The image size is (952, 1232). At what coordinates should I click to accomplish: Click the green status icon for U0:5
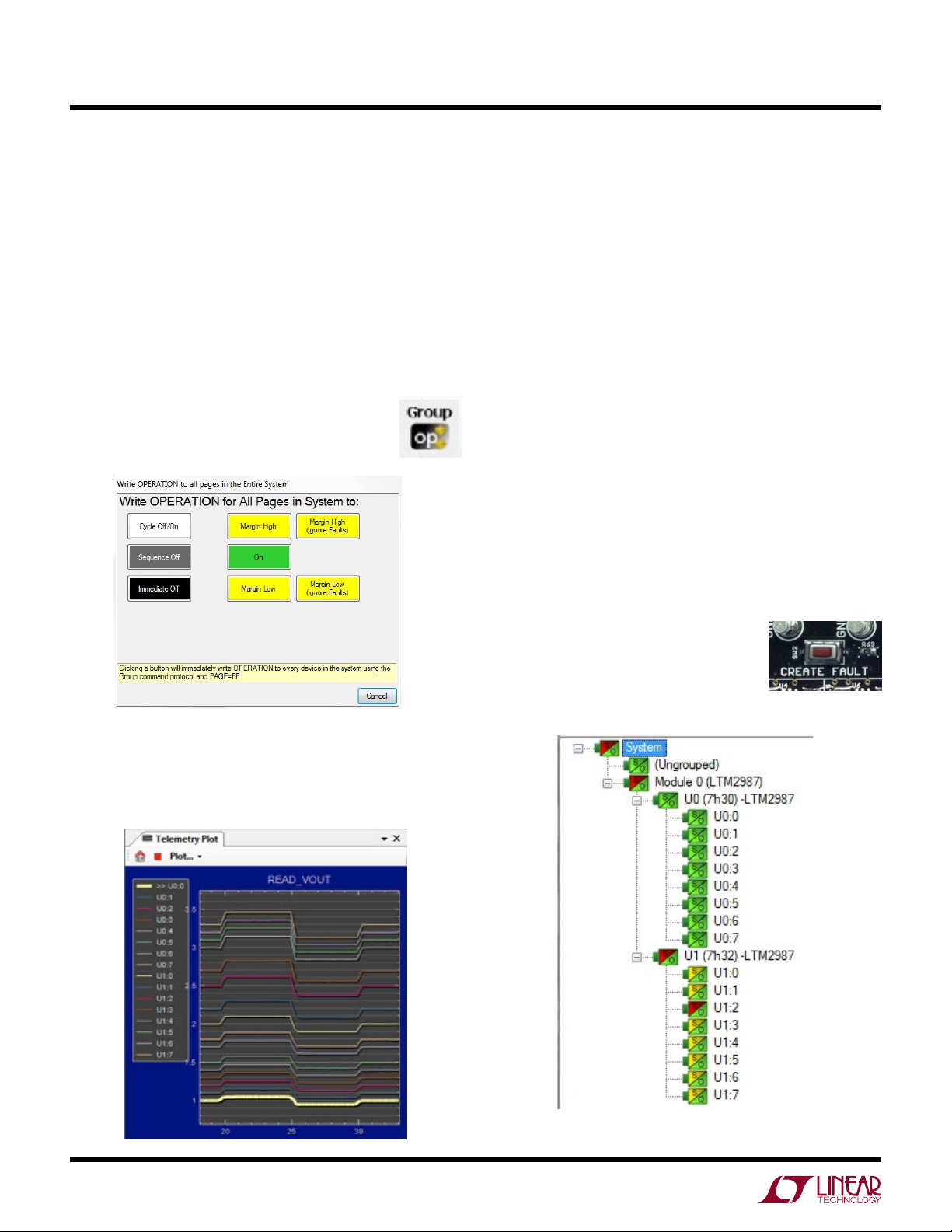point(696,904)
